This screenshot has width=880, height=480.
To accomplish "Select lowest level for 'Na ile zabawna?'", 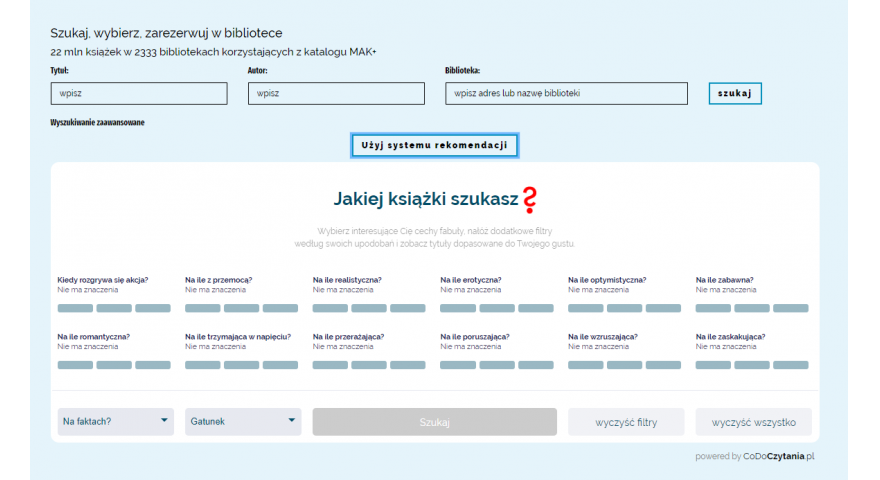I will click(713, 308).
